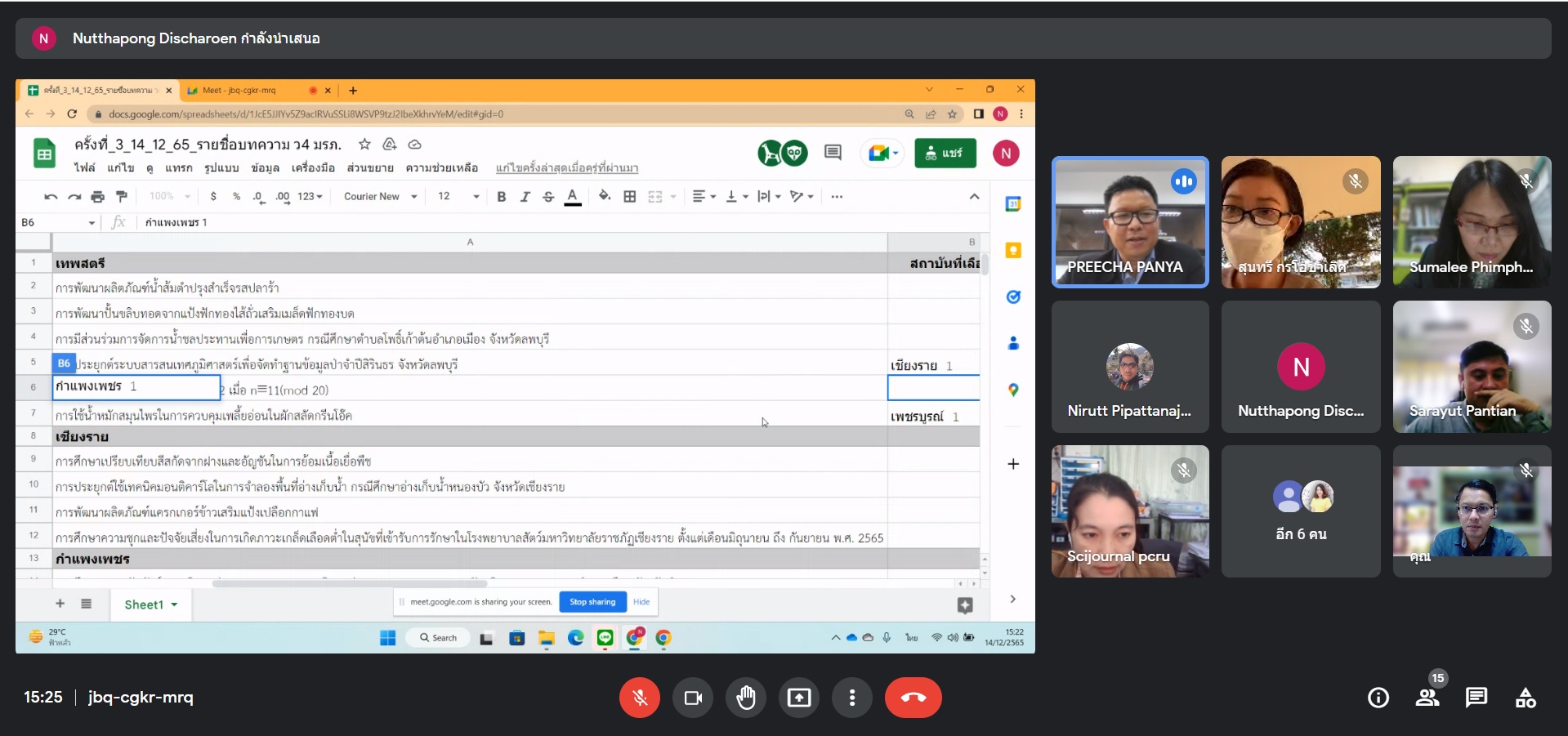Open Chrome from the Windows taskbar

(x=663, y=638)
